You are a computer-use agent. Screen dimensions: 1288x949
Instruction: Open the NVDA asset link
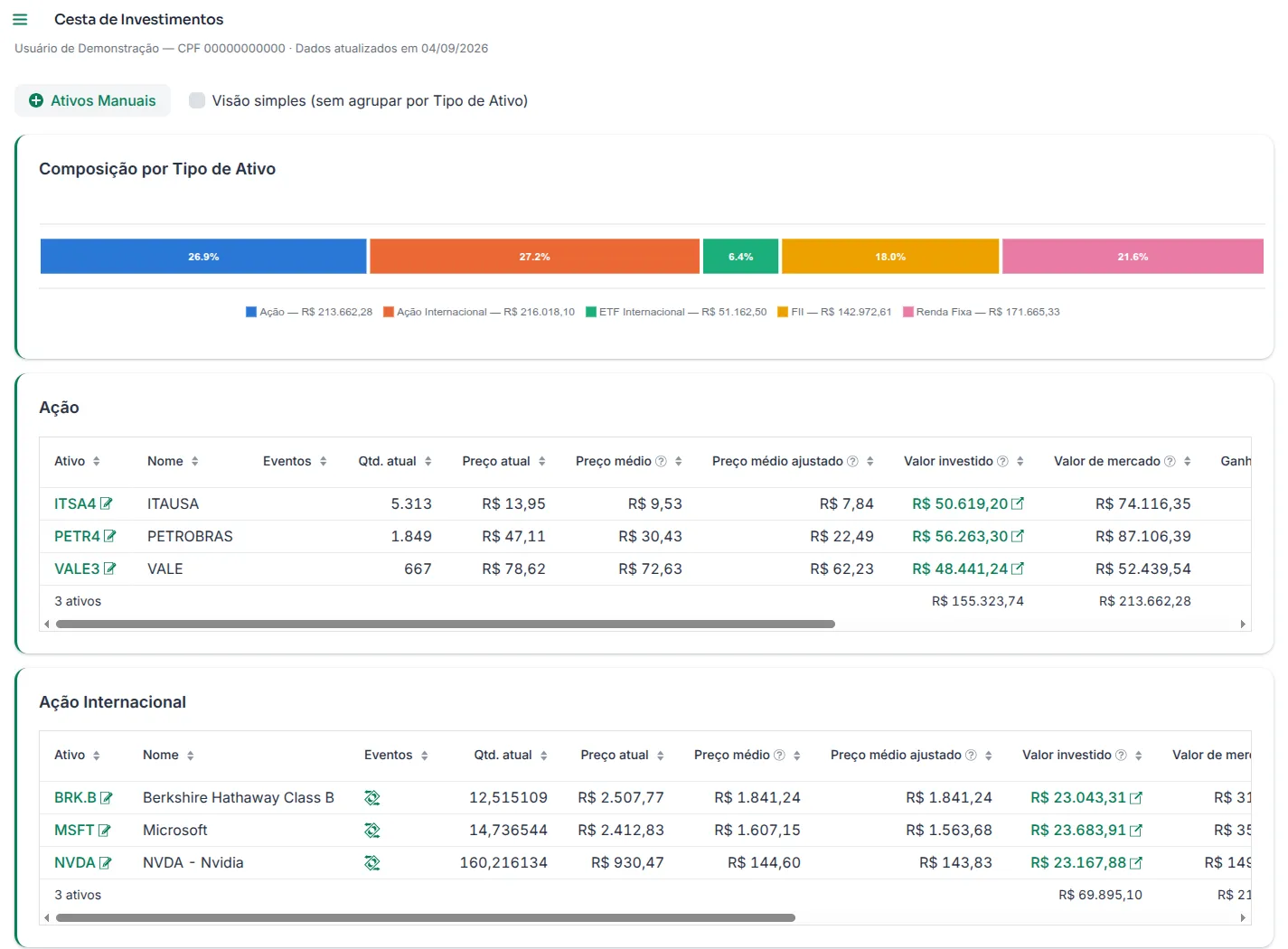(x=75, y=862)
